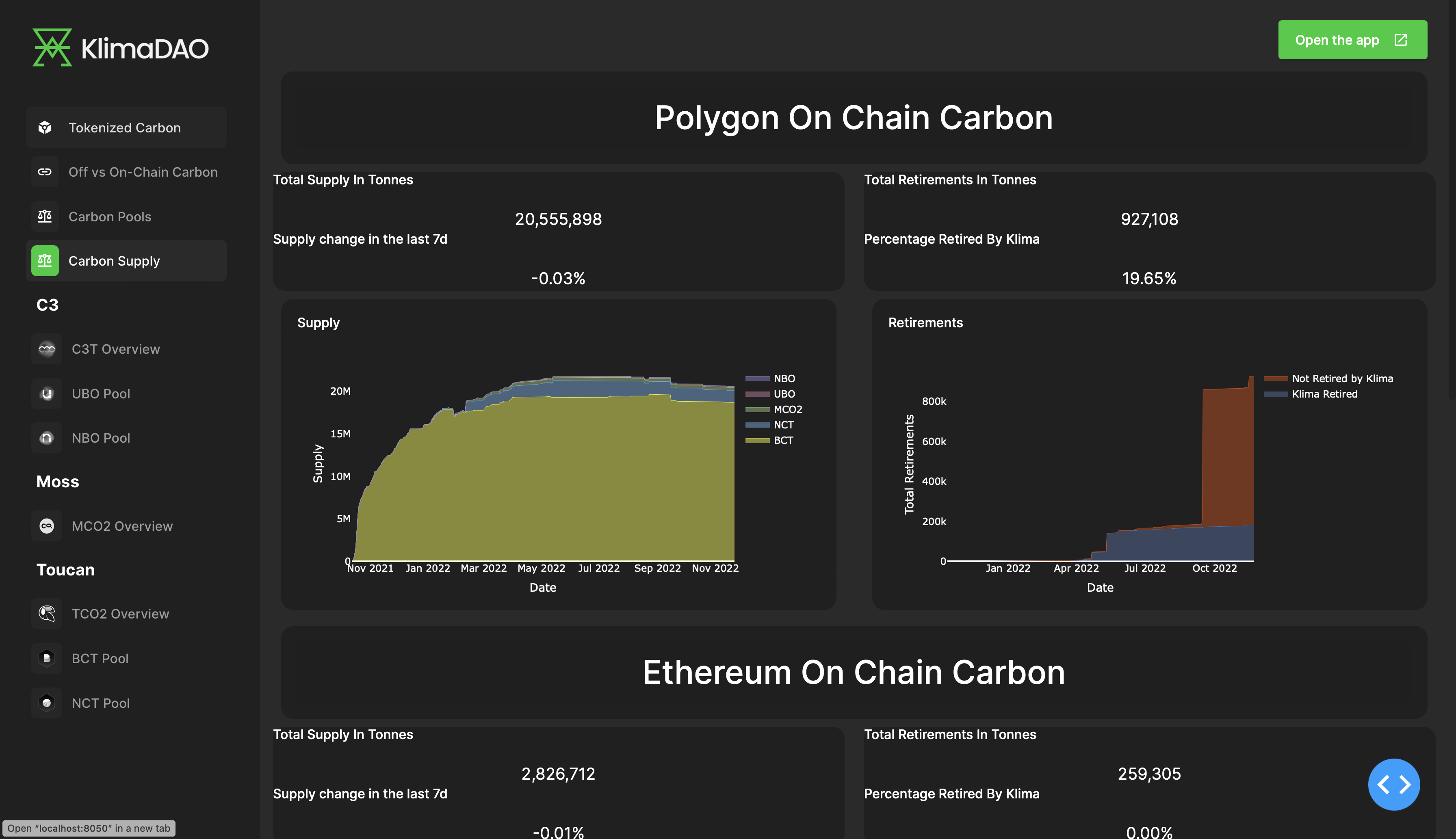Collapse the C3 section header
Viewport: 1456px width, 839px height.
click(47, 305)
